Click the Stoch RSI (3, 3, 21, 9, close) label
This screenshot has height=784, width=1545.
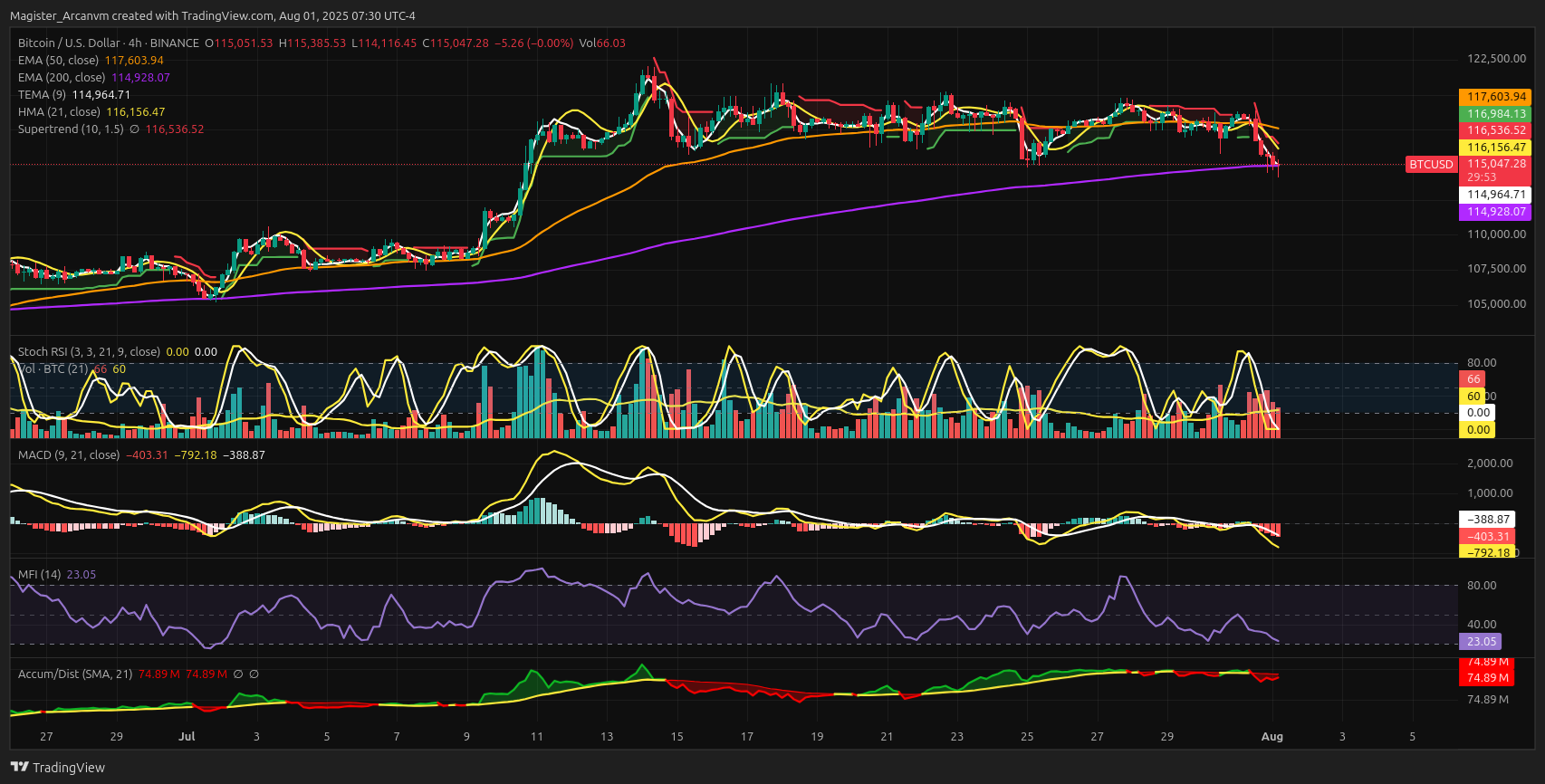(x=89, y=351)
